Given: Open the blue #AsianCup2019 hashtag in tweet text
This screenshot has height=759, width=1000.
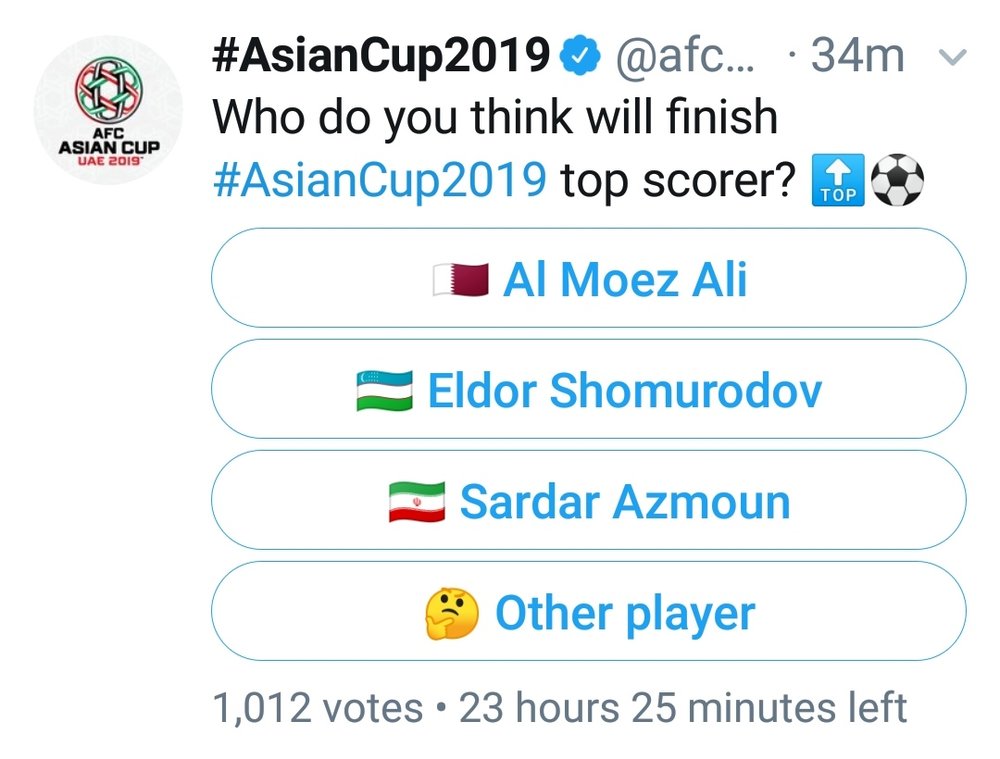Looking at the screenshot, I should (x=381, y=181).
